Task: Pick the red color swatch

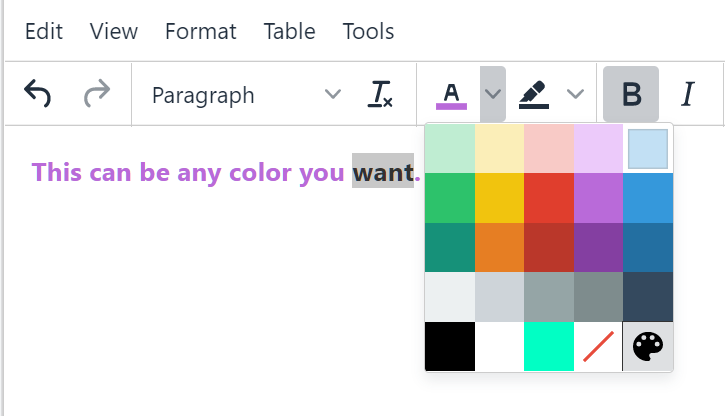Action: 549,197
